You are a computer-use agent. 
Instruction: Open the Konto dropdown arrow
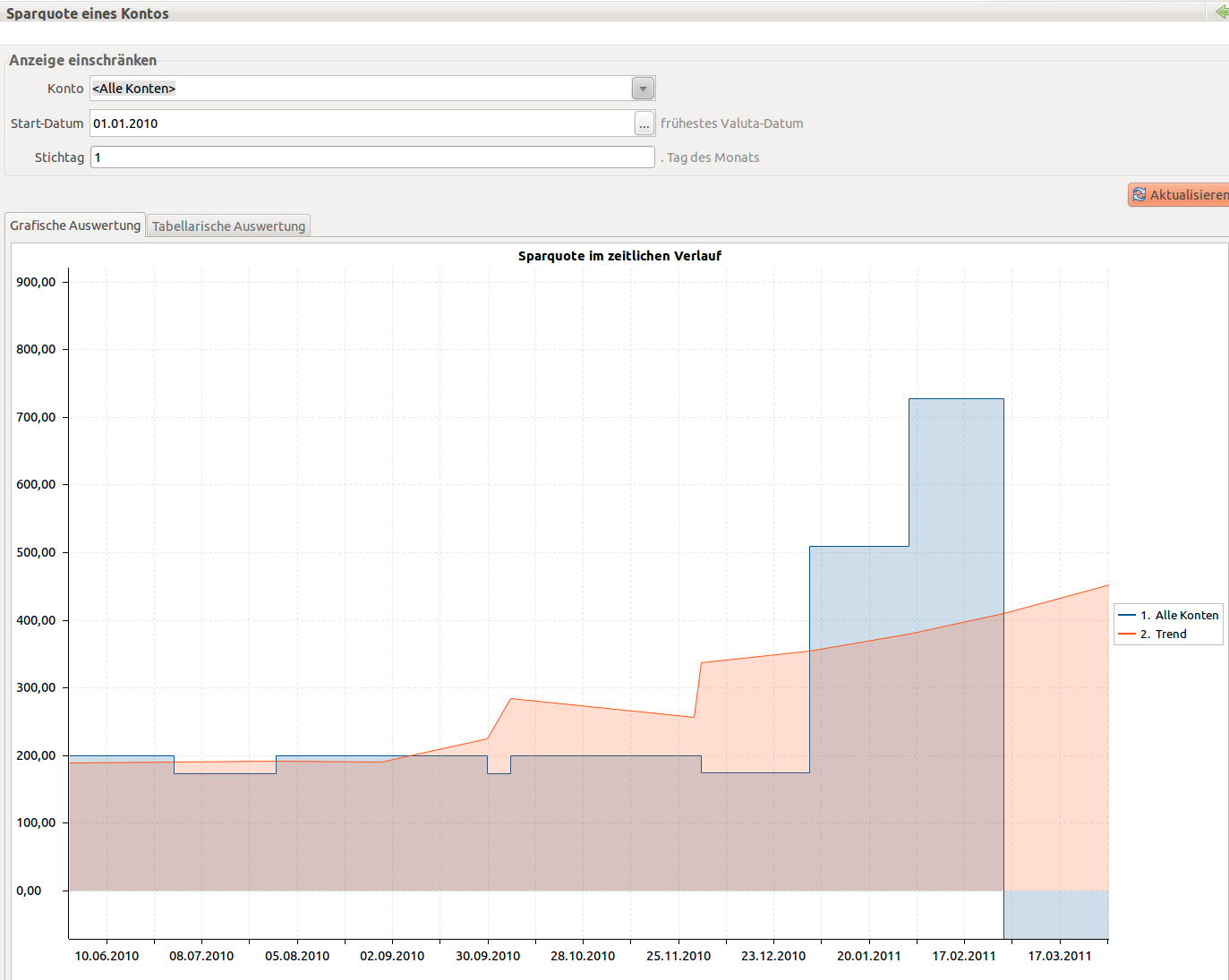(x=643, y=89)
